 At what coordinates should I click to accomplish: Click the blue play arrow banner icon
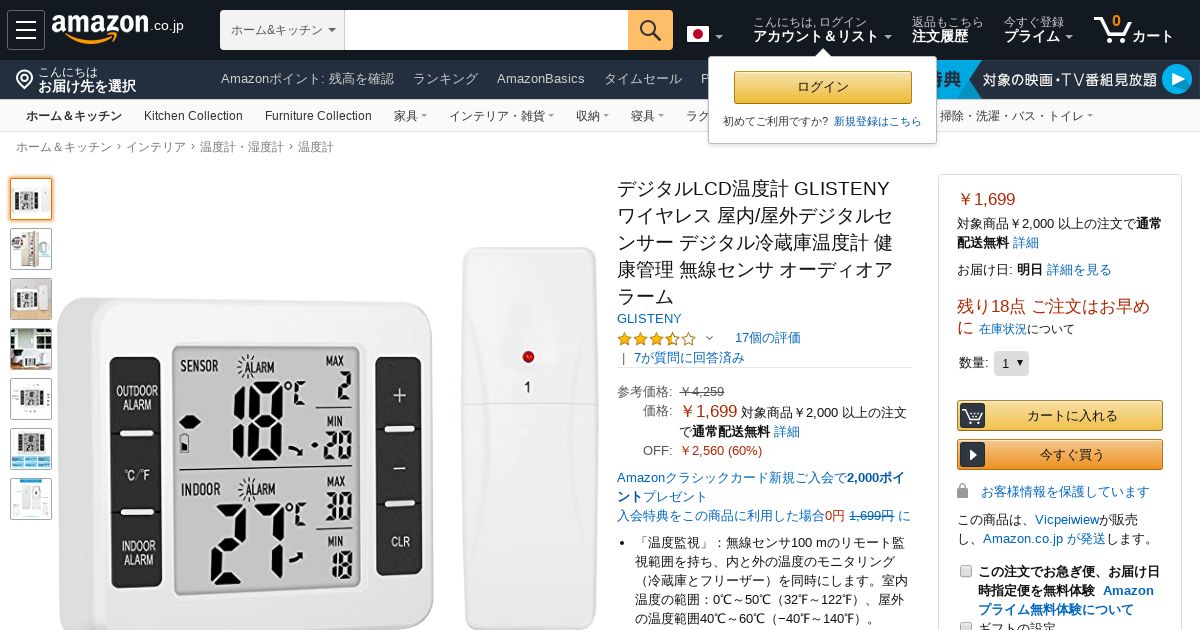(x=1177, y=79)
